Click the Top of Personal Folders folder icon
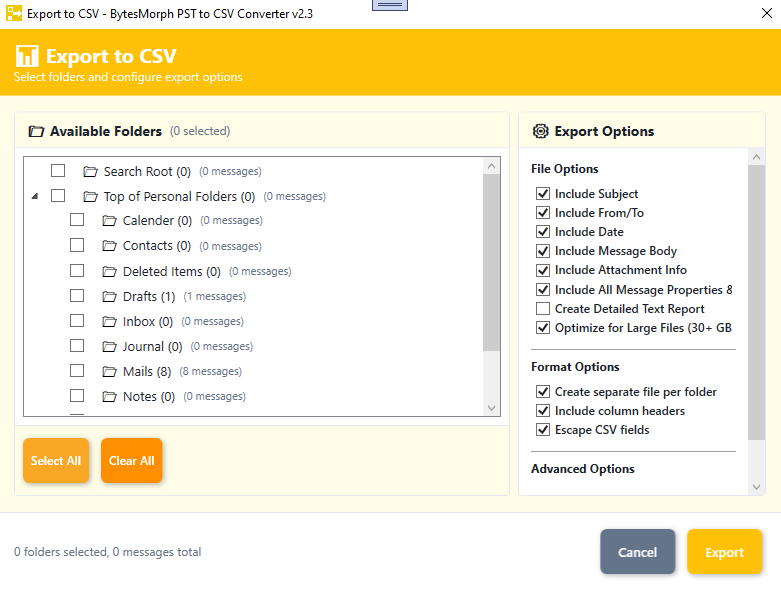Image resolution: width=781 pixels, height=590 pixels. pyautogui.click(x=90, y=197)
